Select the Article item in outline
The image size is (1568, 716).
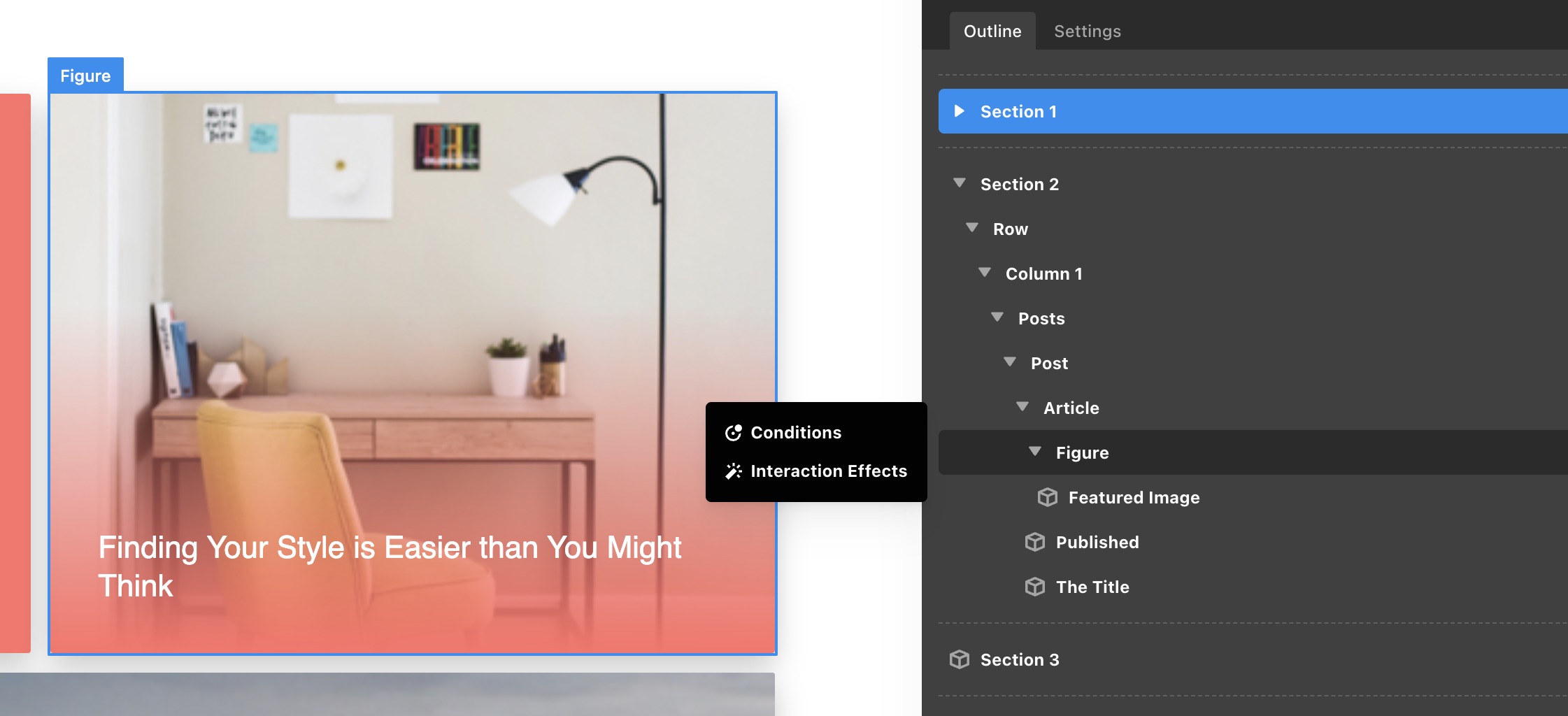click(x=1071, y=408)
